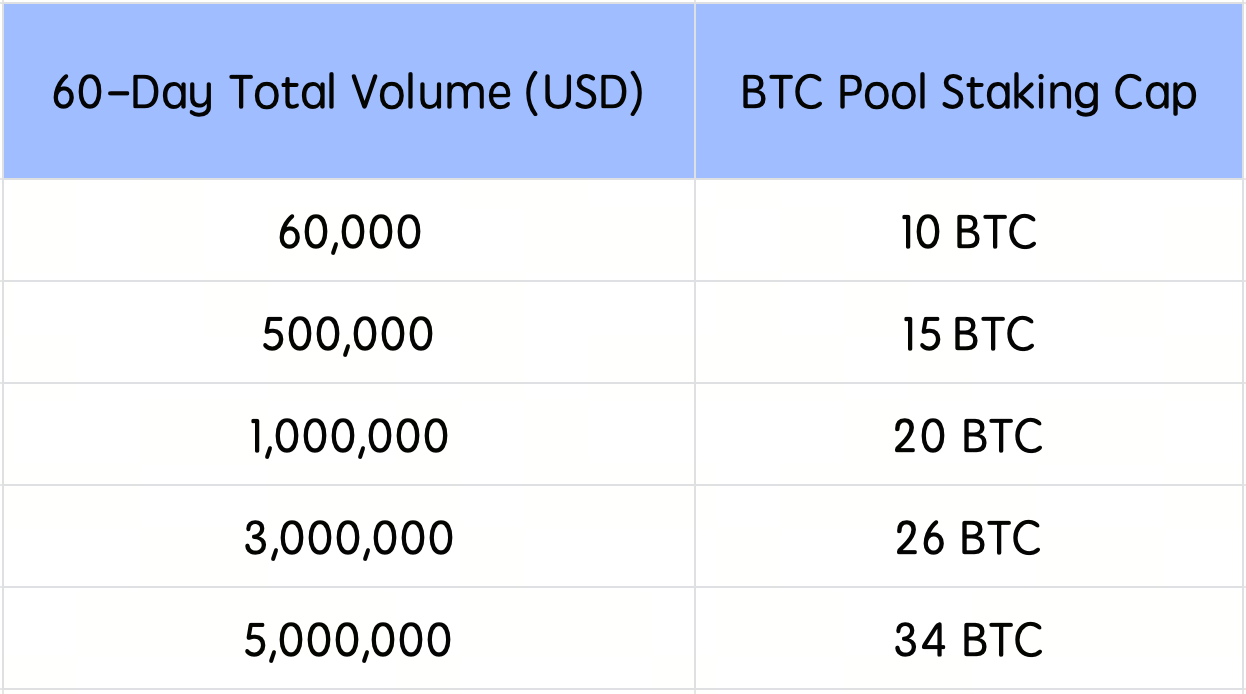Select the 3,000,000 volume cell
The width and height of the screenshot is (1246, 694).
point(348,538)
